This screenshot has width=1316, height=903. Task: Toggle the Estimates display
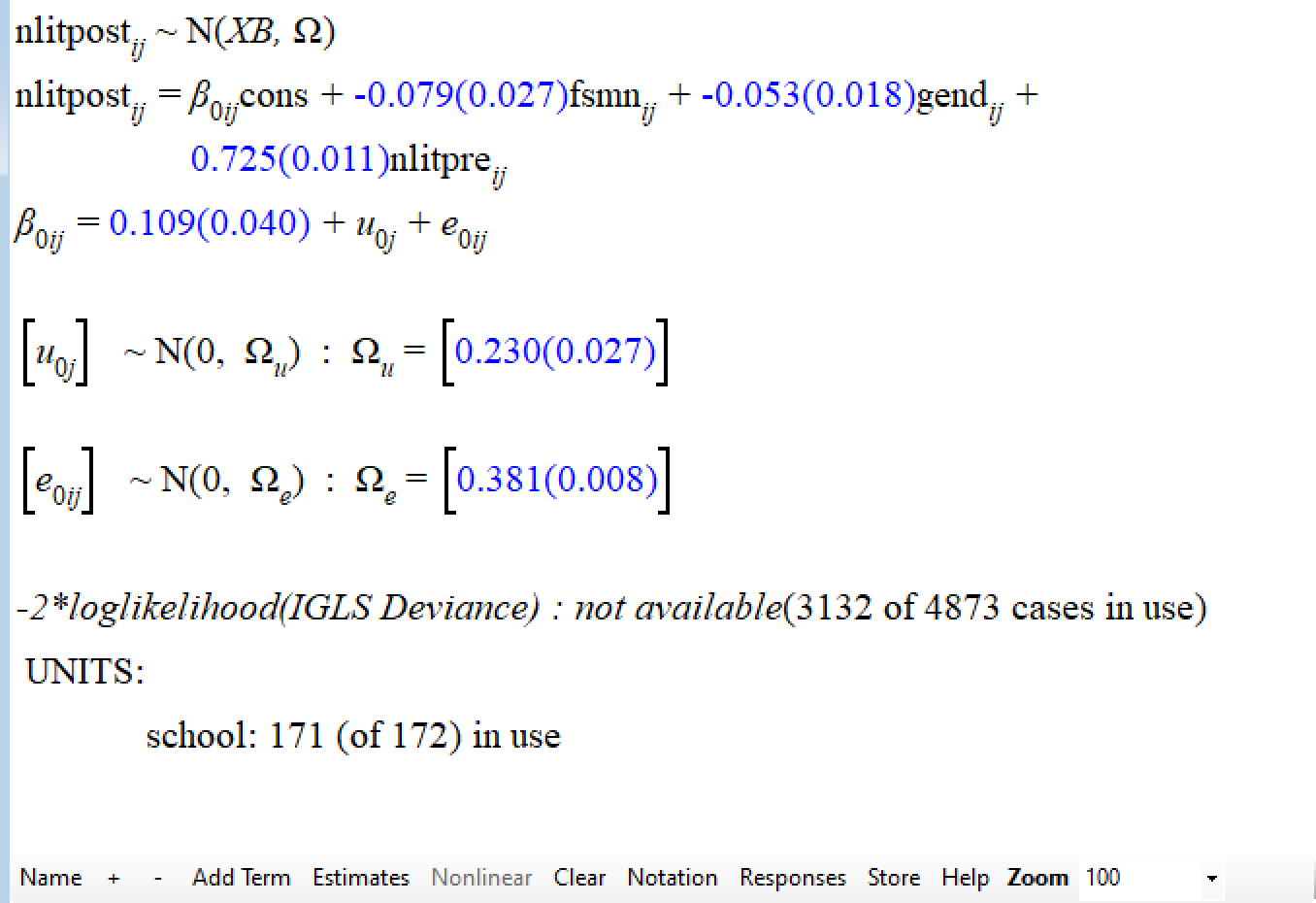(x=360, y=878)
